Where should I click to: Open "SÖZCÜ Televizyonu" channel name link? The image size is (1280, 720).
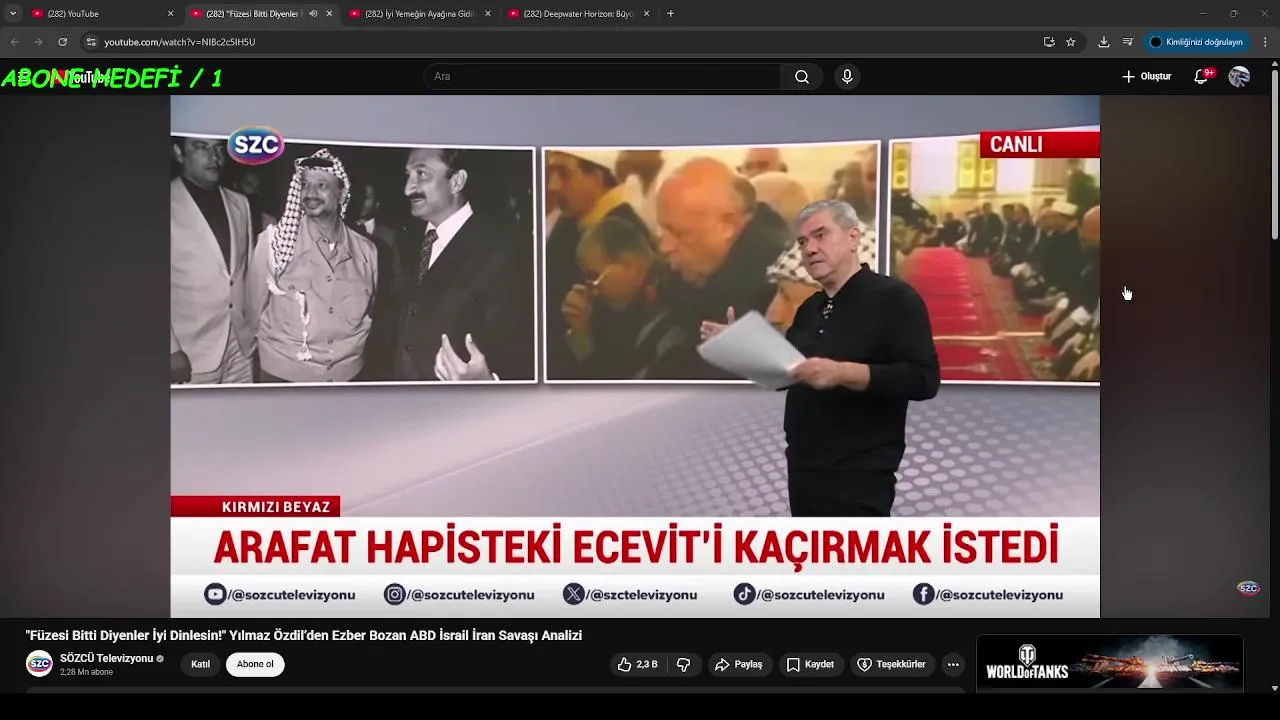tap(106, 658)
